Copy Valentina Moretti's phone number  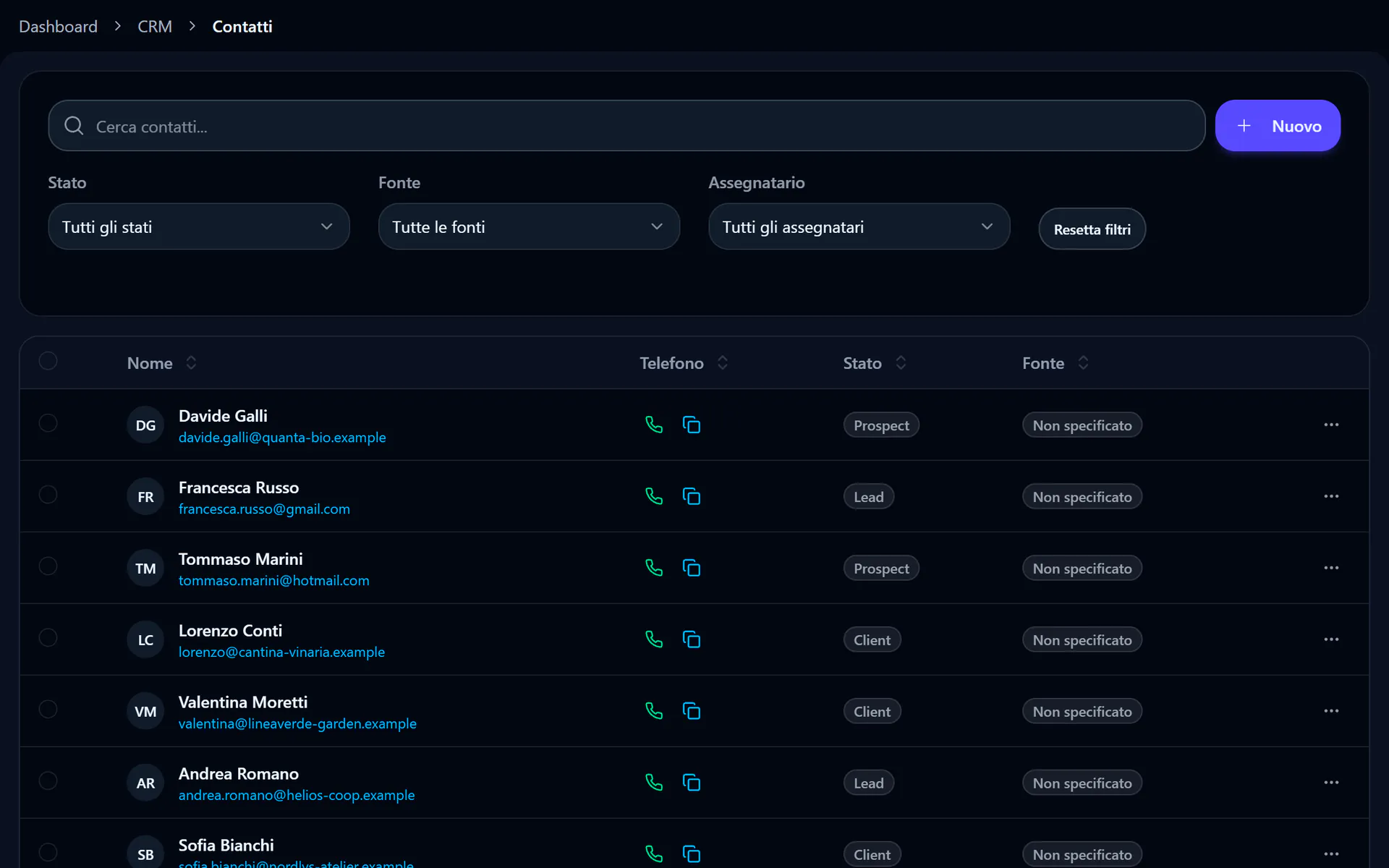[x=692, y=711]
